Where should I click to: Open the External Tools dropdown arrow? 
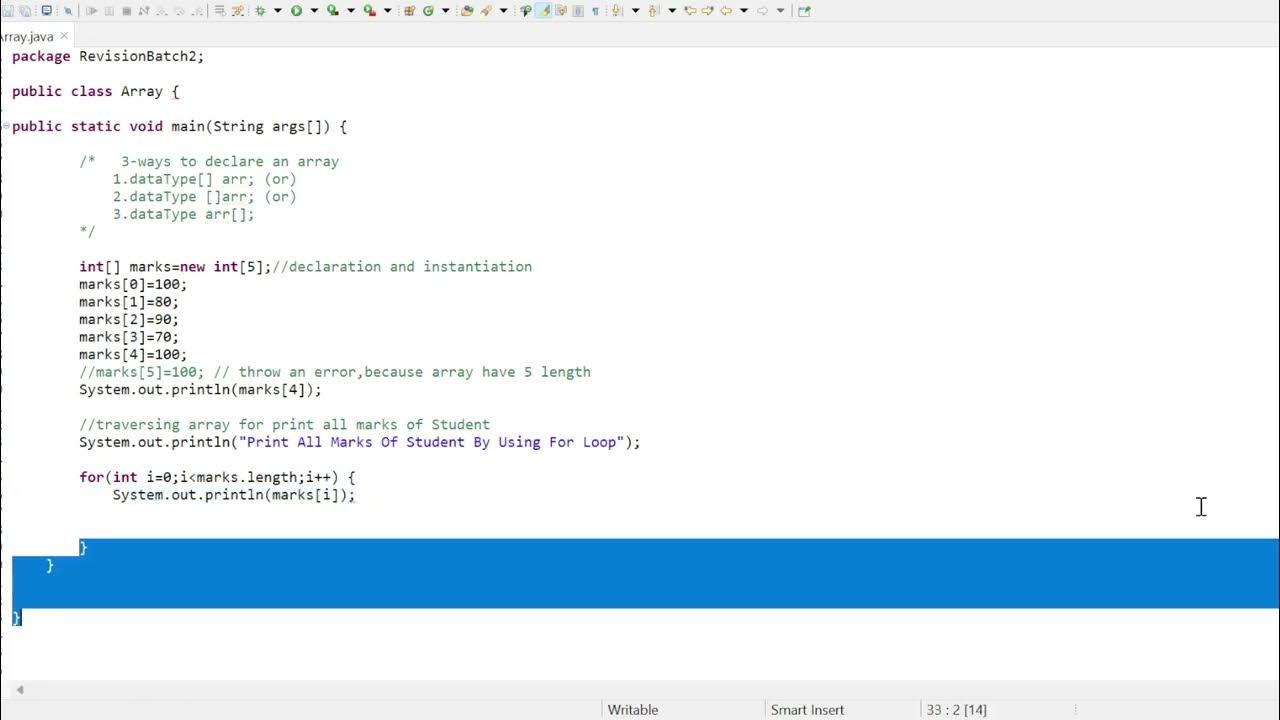tap(388, 11)
